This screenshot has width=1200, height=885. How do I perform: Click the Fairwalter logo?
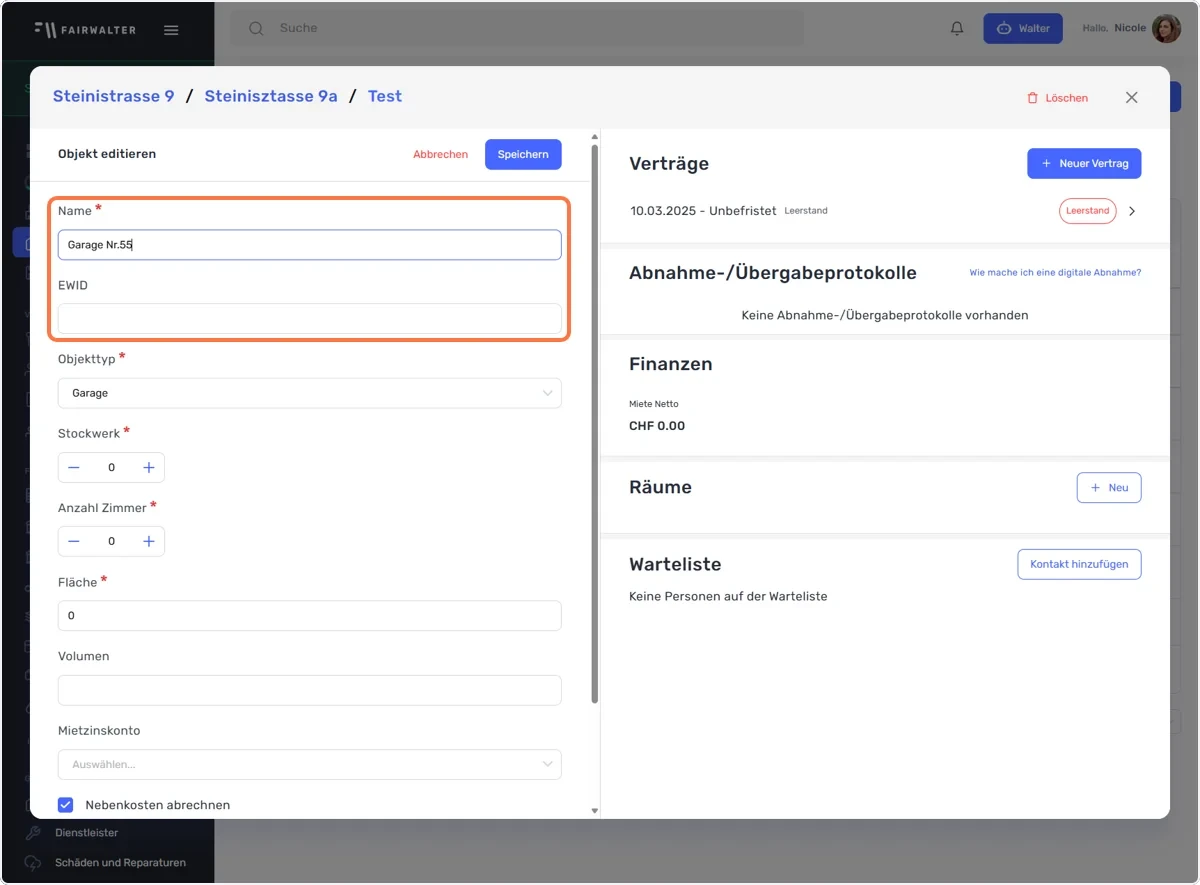[85, 29]
